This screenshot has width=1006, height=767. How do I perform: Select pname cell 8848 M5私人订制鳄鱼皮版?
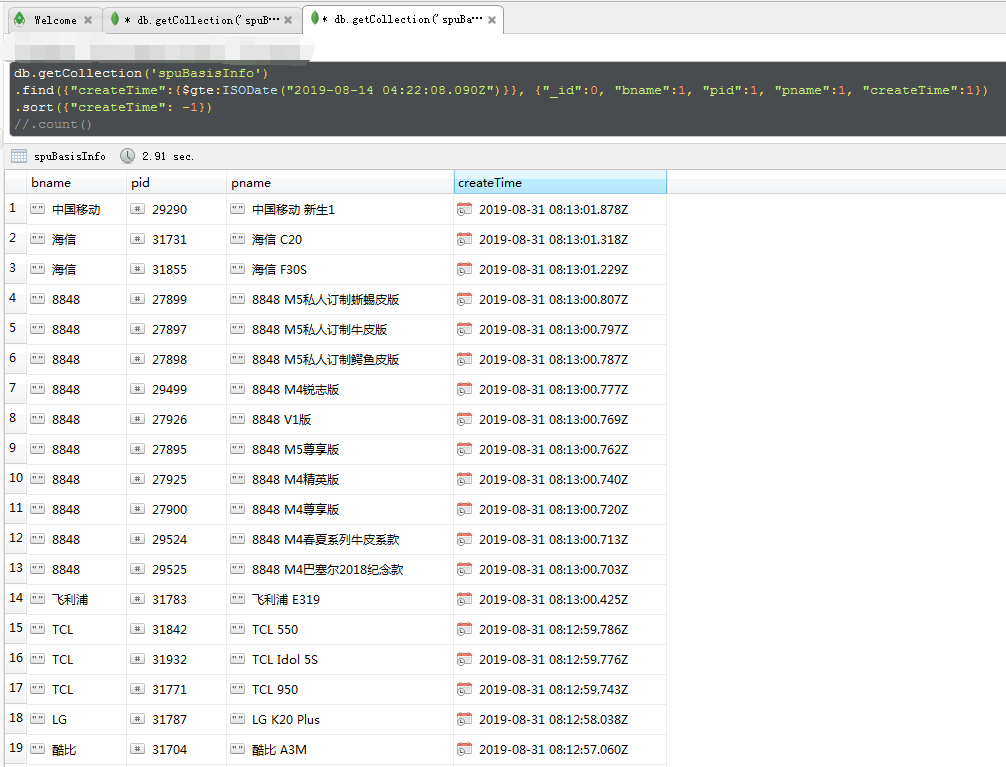coord(340,359)
